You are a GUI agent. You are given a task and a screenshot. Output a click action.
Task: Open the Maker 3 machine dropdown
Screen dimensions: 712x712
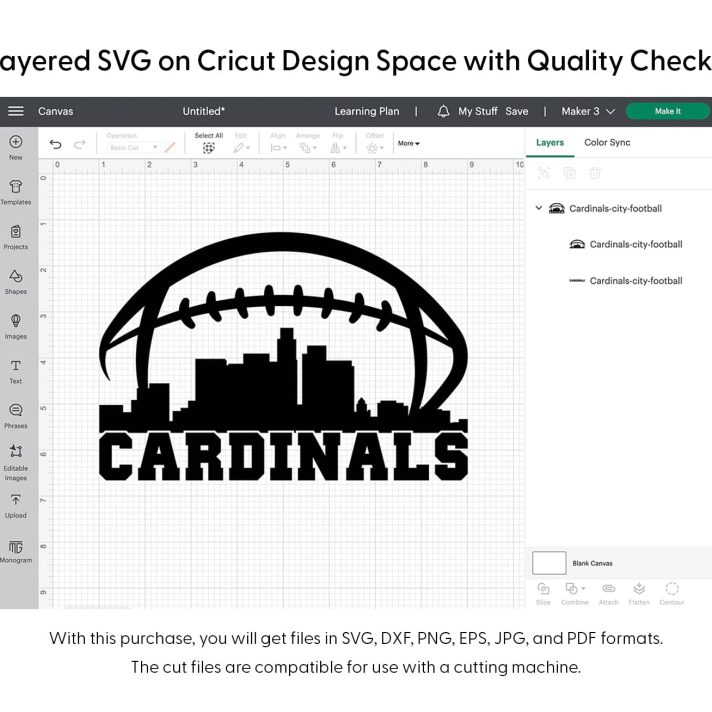588,111
